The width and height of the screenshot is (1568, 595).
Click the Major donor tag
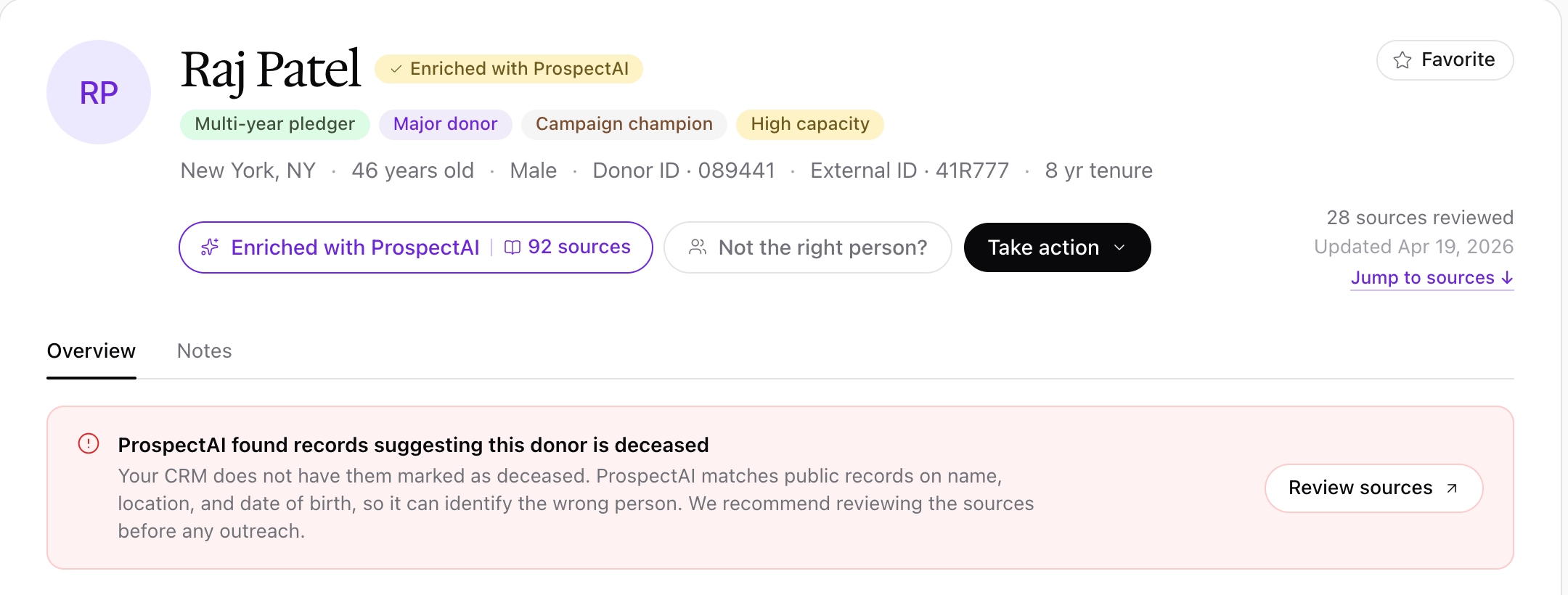click(446, 124)
